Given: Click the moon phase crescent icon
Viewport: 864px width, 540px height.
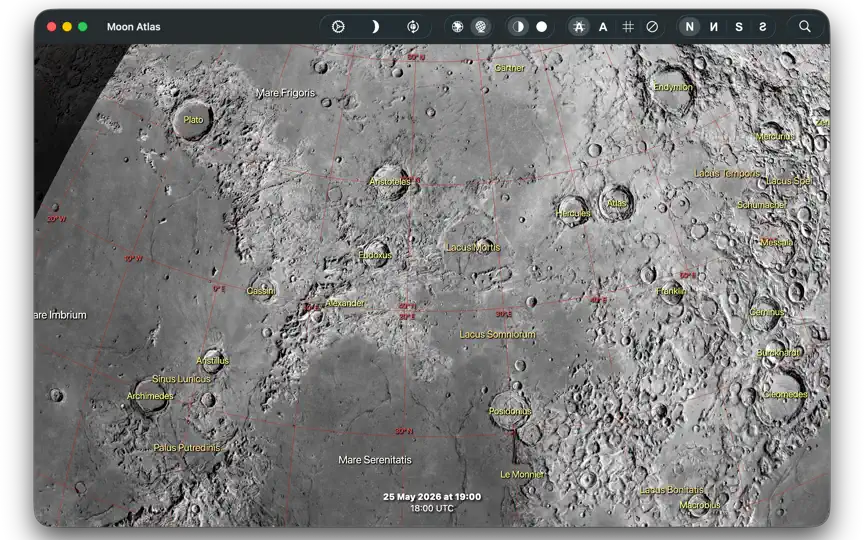Looking at the screenshot, I should [375, 26].
